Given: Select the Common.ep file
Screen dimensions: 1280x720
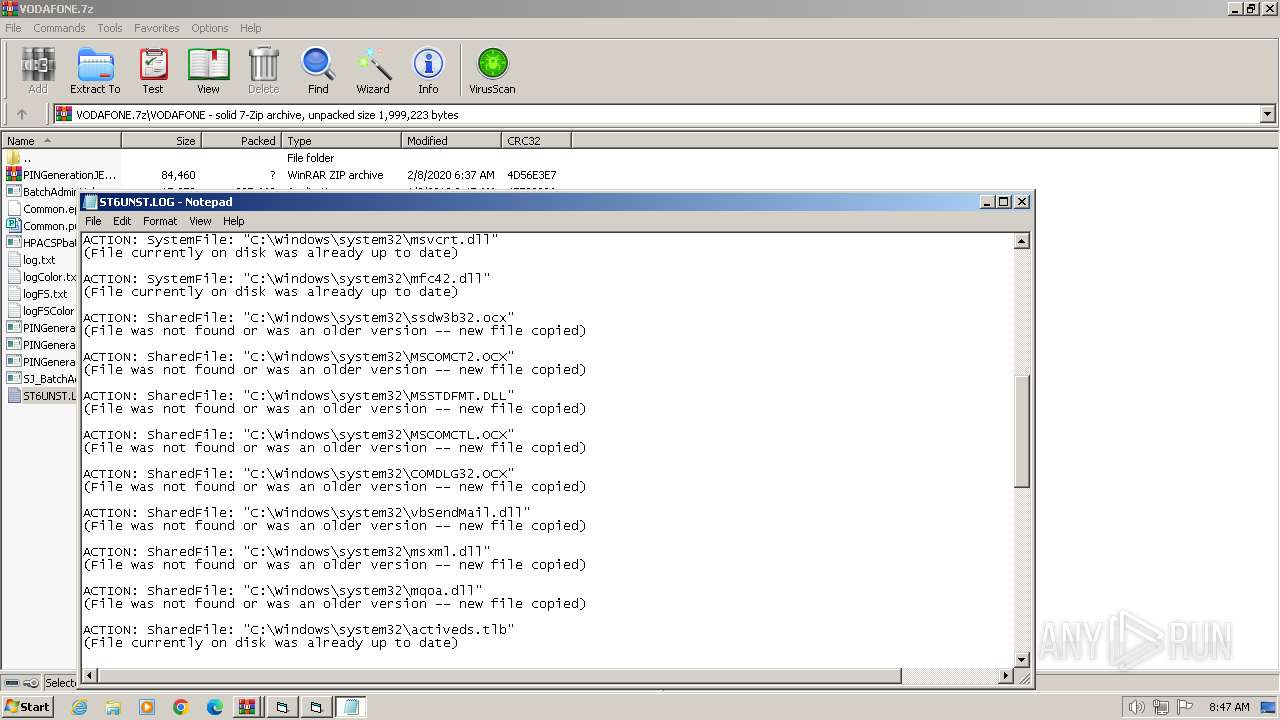Looking at the screenshot, I should pos(42,209).
